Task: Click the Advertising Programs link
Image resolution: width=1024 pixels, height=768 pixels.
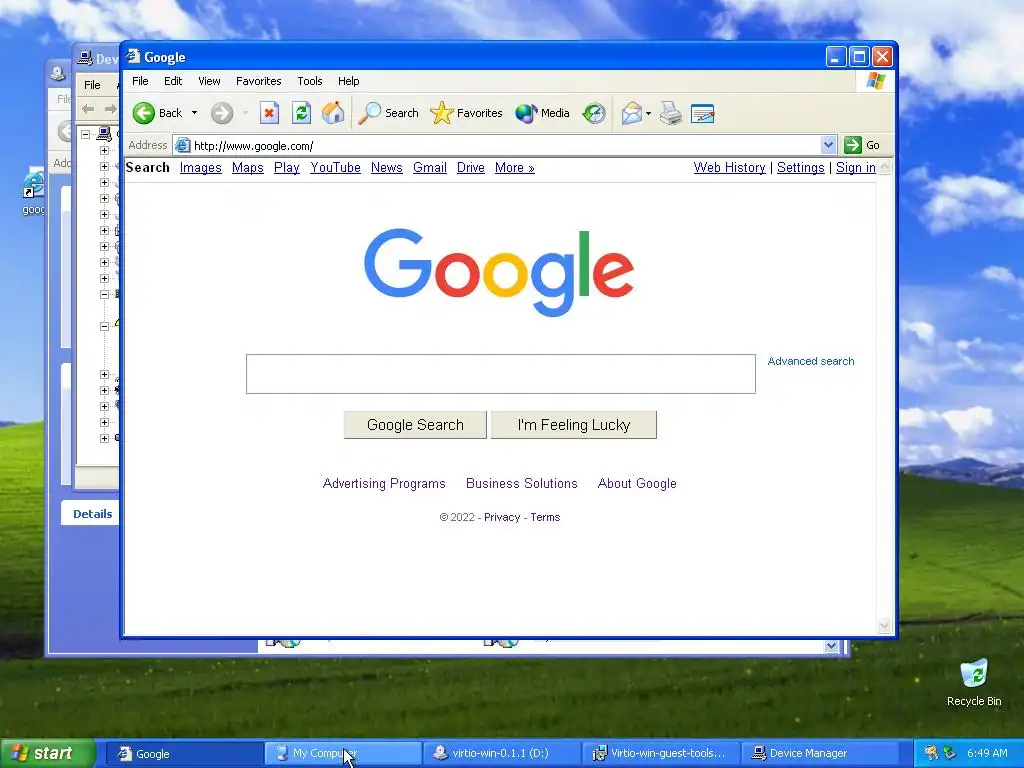Action: click(384, 483)
